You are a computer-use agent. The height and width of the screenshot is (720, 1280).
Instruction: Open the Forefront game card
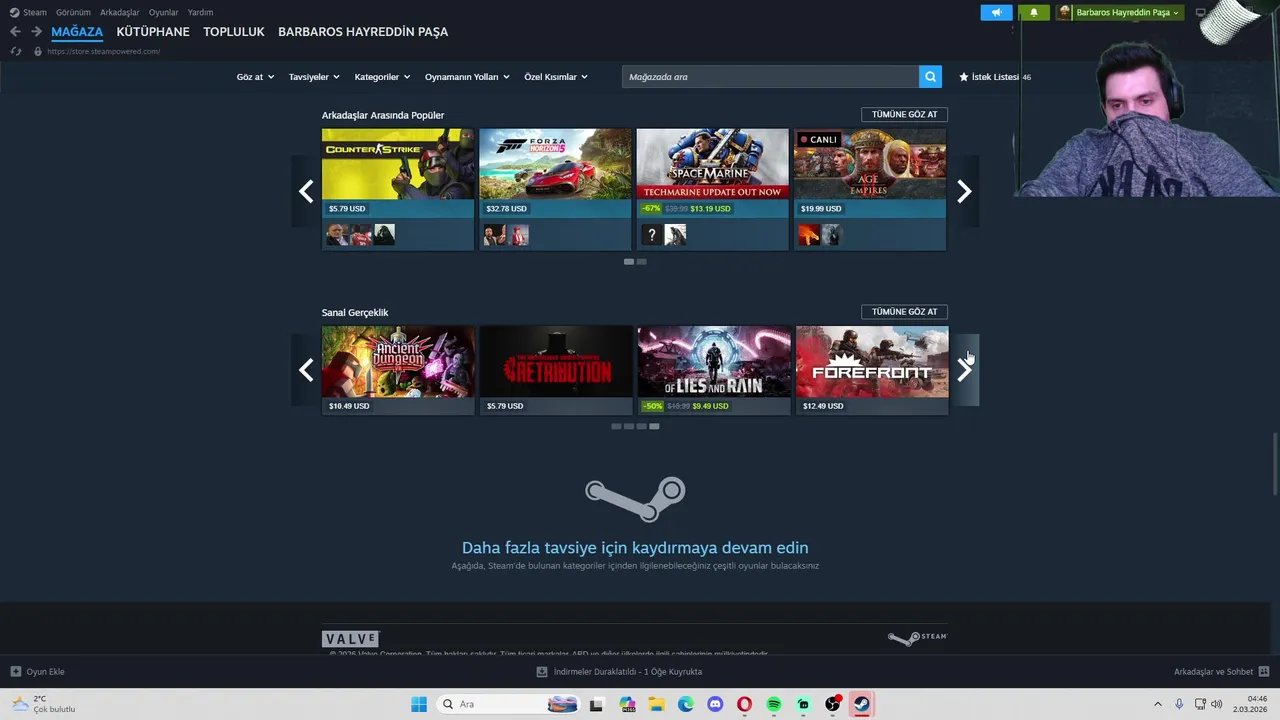872,370
